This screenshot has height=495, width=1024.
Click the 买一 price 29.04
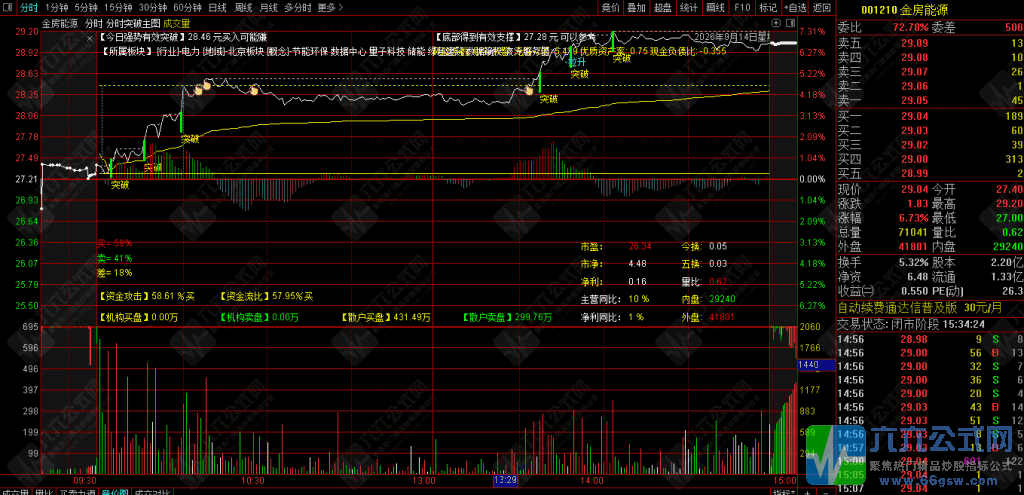click(914, 116)
